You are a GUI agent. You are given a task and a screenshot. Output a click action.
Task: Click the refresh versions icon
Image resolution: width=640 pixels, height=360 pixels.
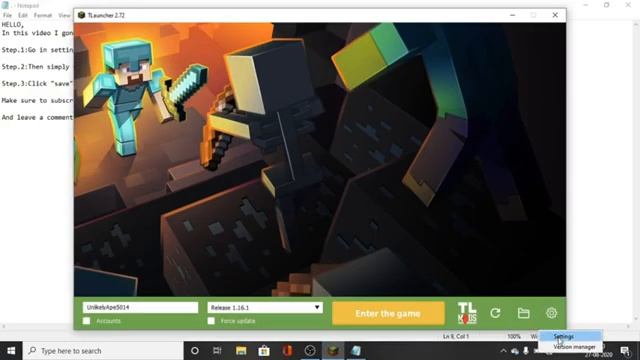[495, 313]
